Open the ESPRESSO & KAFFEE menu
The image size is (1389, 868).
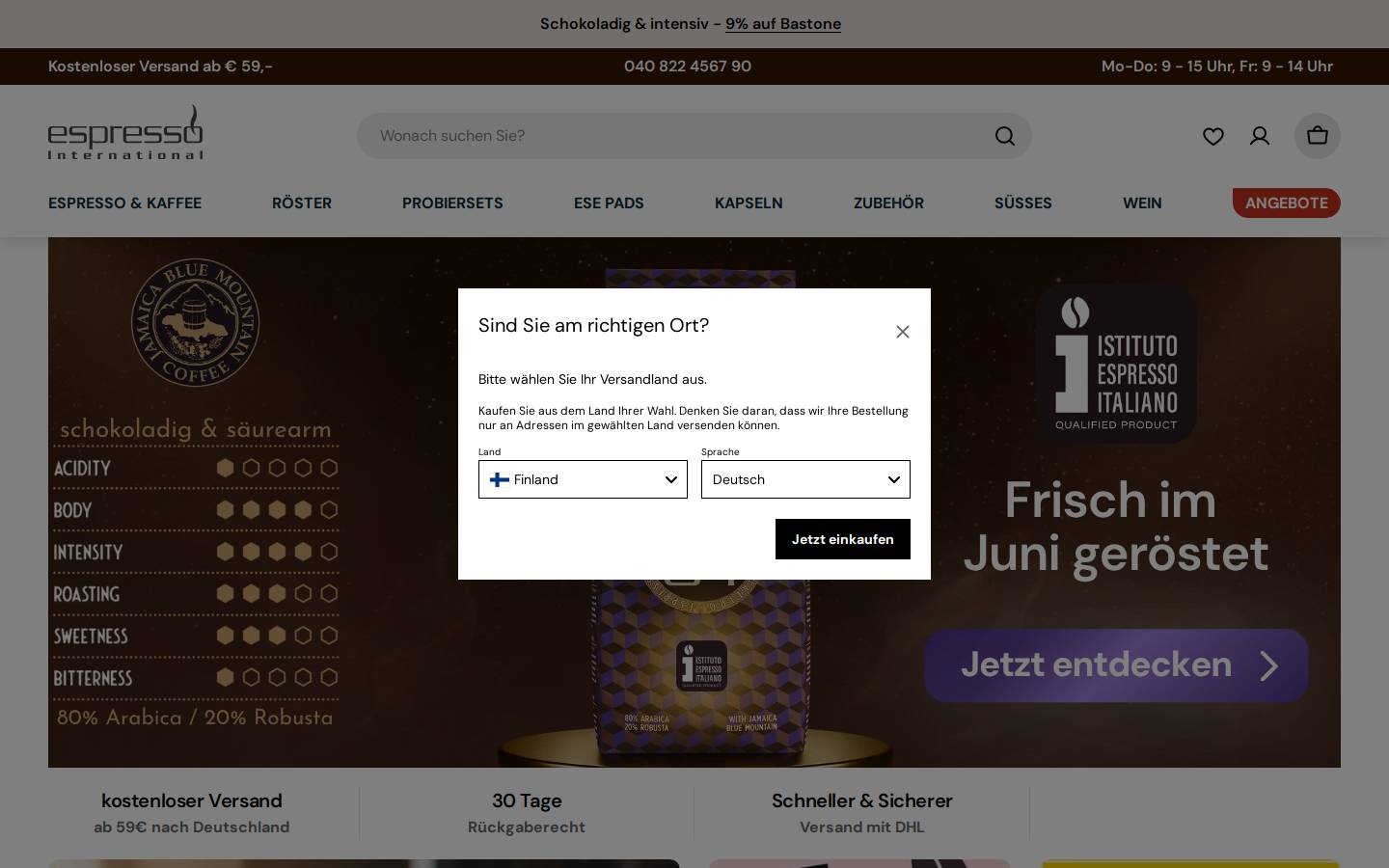(x=125, y=203)
